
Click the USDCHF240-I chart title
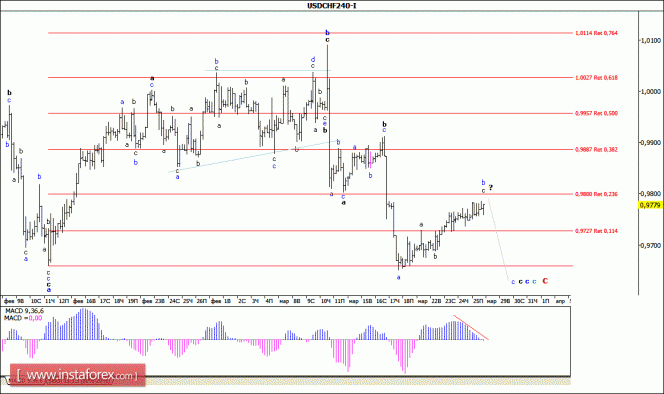[332, 6]
